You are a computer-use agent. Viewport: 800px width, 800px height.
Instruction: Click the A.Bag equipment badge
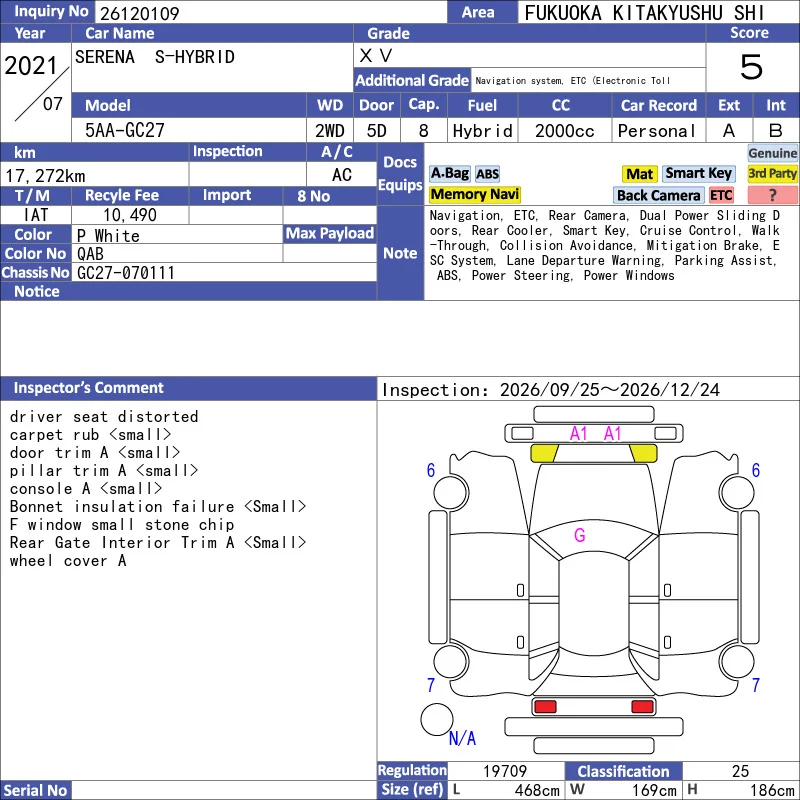tap(449, 173)
